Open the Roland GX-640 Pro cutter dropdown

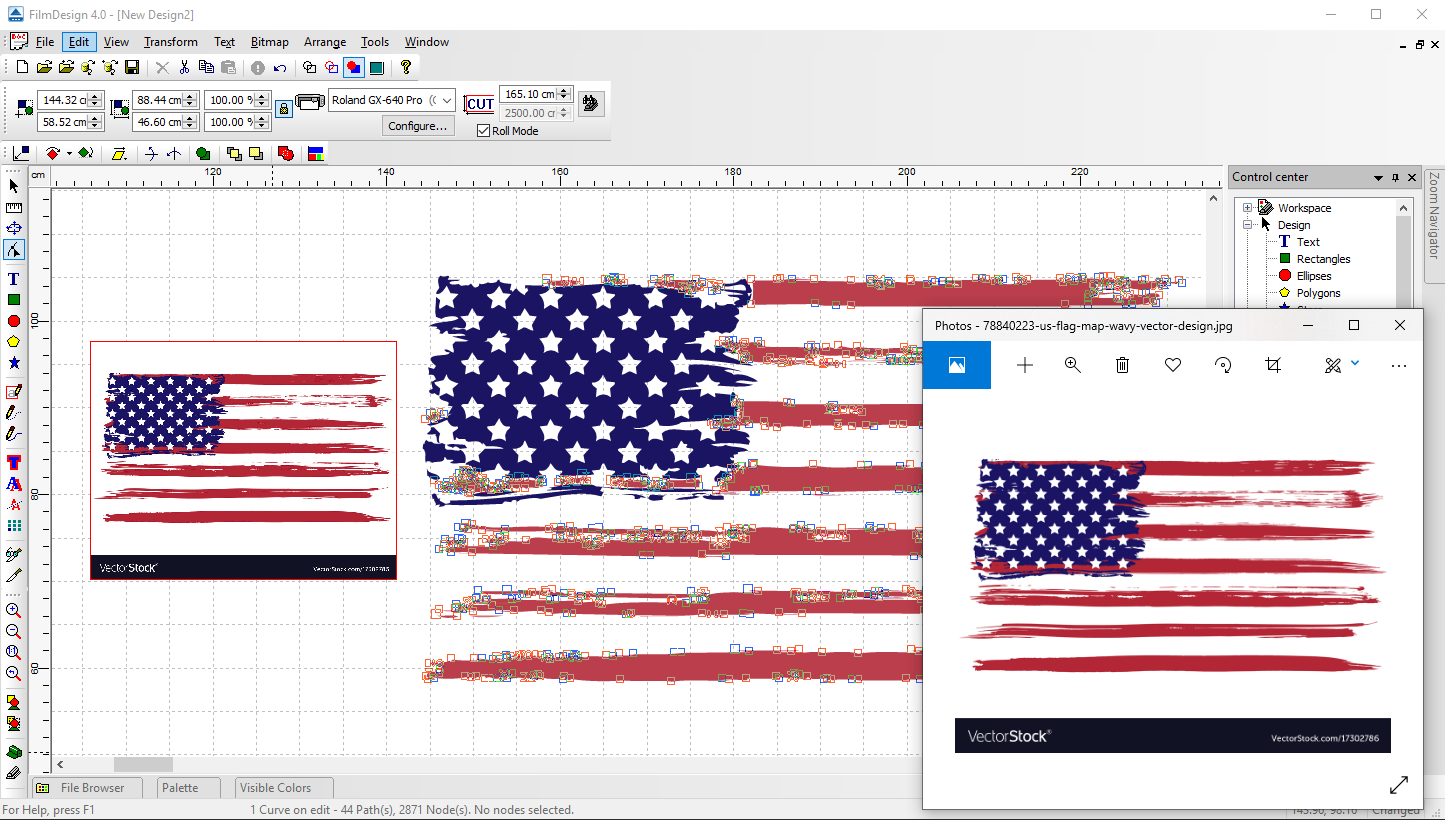[x=445, y=100]
